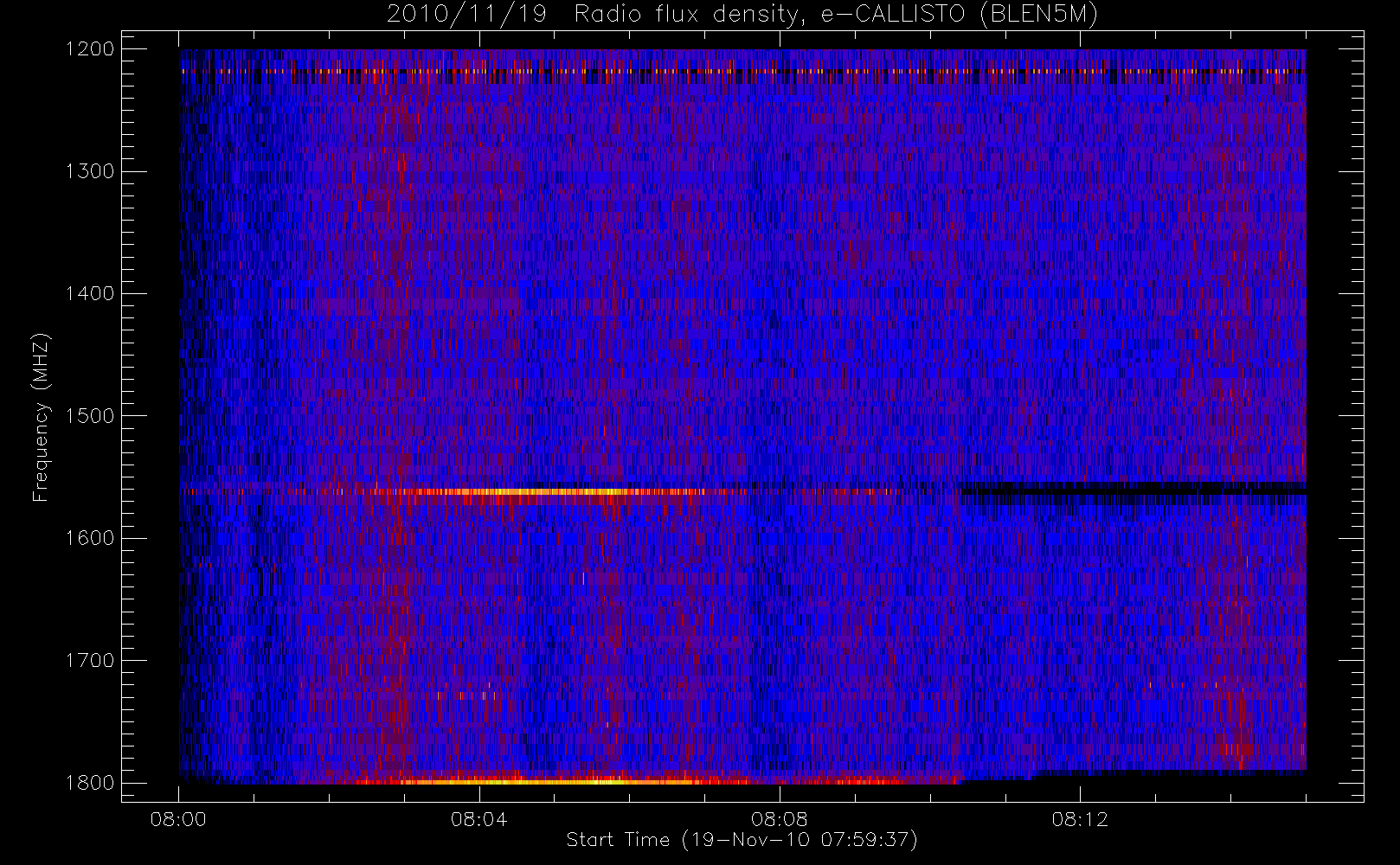Select the 1400 frequency axis label

(90, 294)
